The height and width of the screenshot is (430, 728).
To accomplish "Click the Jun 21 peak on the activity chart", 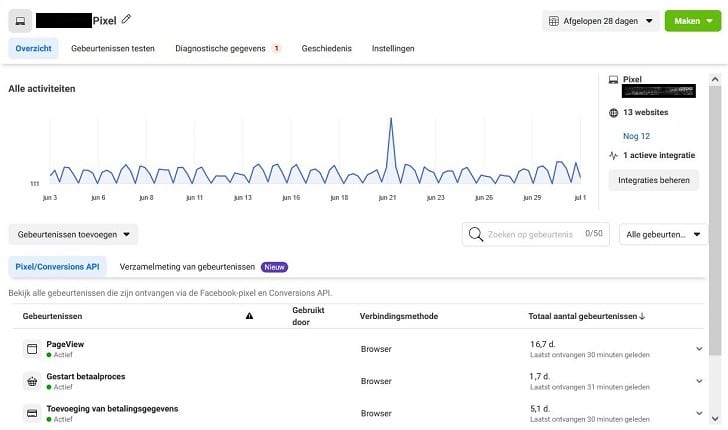I will 391,119.
